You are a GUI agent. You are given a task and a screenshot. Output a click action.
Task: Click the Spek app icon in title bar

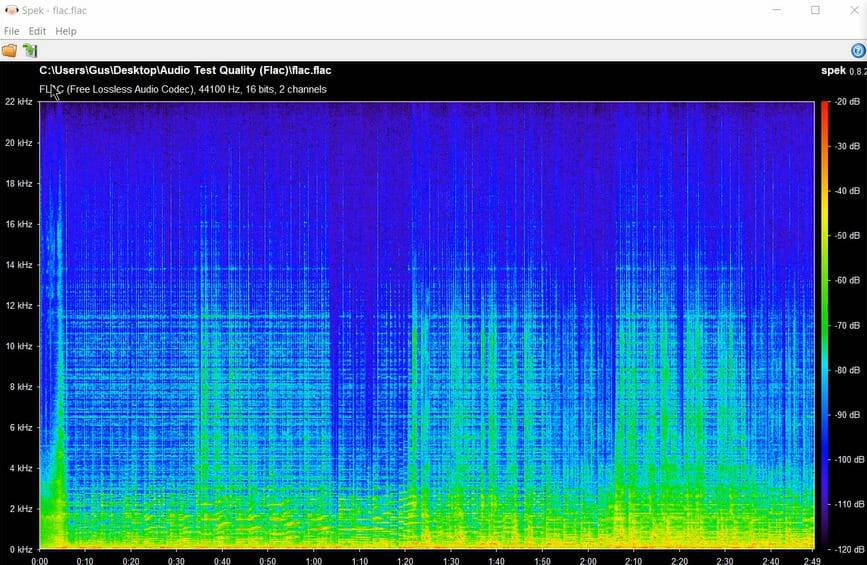pyautogui.click(x=11, y=10)
